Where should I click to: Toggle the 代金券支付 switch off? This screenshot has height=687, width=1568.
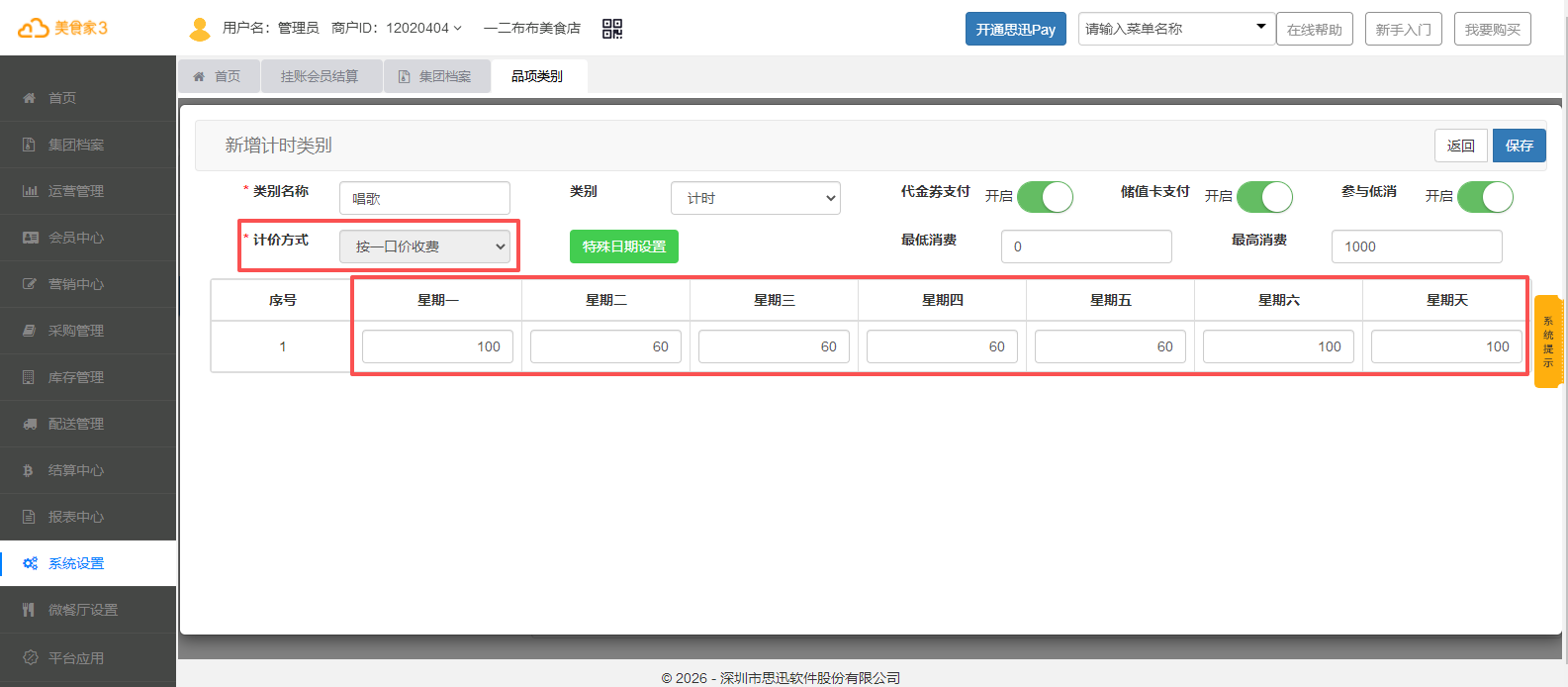(1045, 197)
